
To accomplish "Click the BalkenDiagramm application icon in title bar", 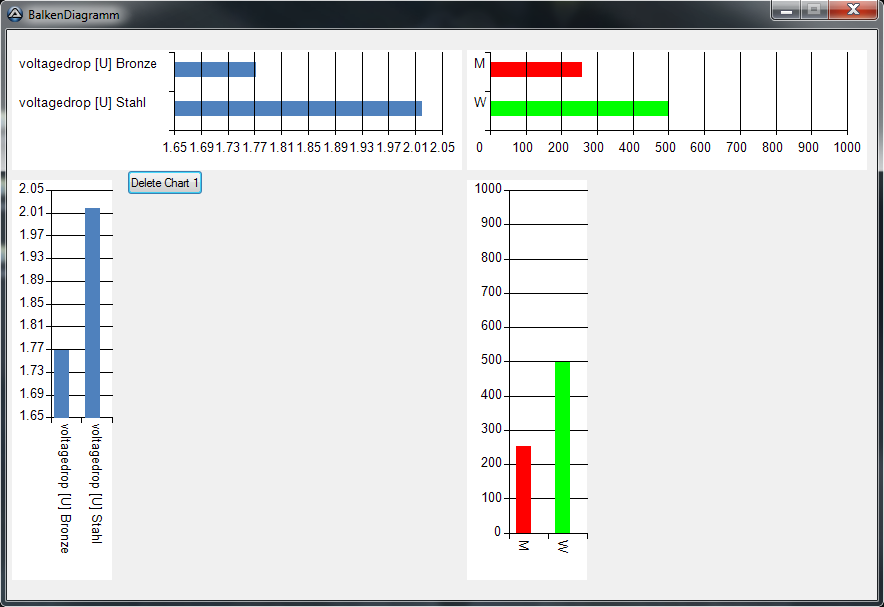I will [x=15, y=15].
